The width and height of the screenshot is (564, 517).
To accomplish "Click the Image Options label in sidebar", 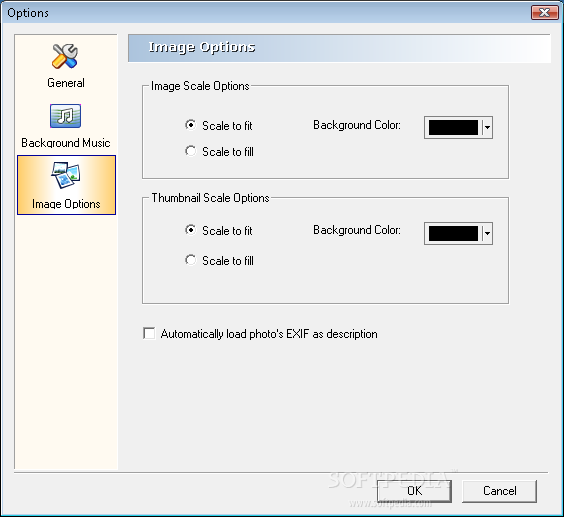I will tap(66, 204).
